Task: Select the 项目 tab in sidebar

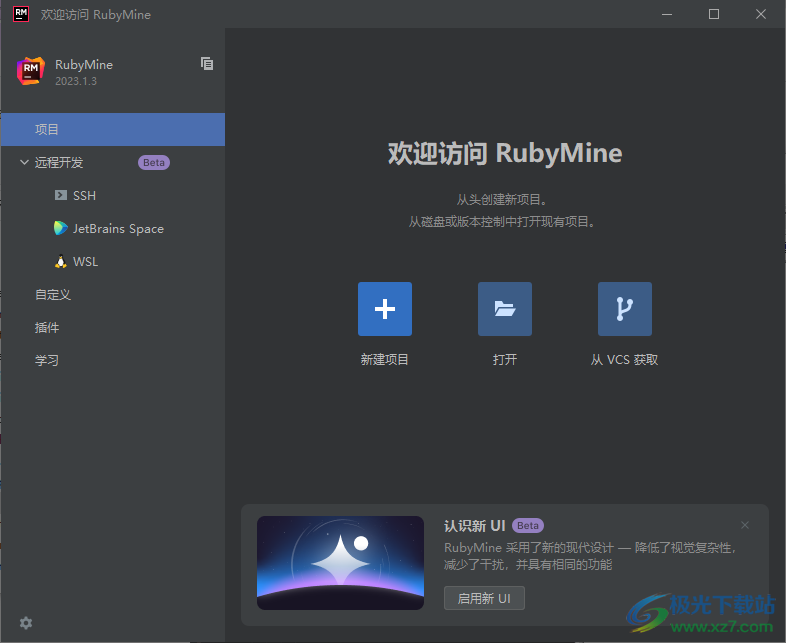Action: (113, 129)
